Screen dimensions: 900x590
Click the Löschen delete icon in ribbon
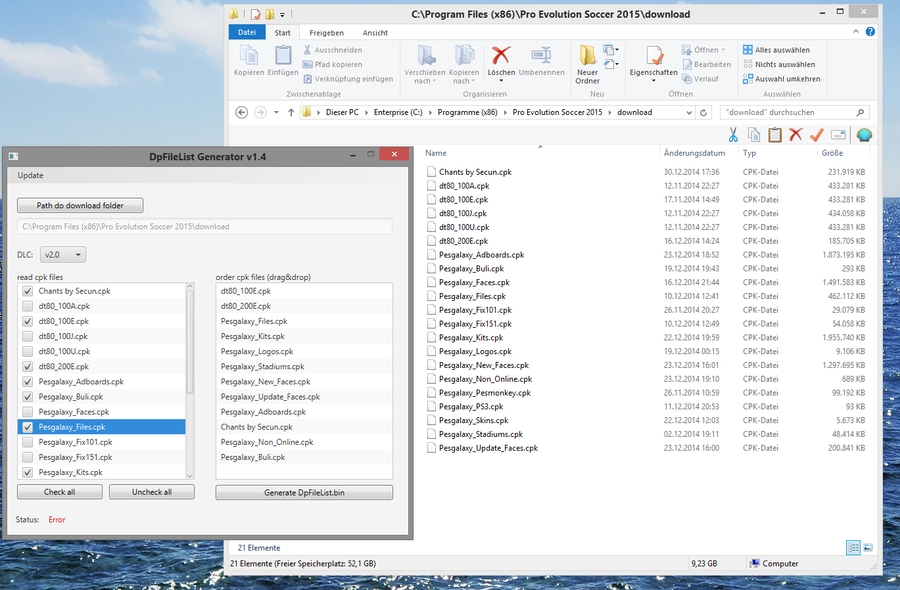tap(501, 56)
